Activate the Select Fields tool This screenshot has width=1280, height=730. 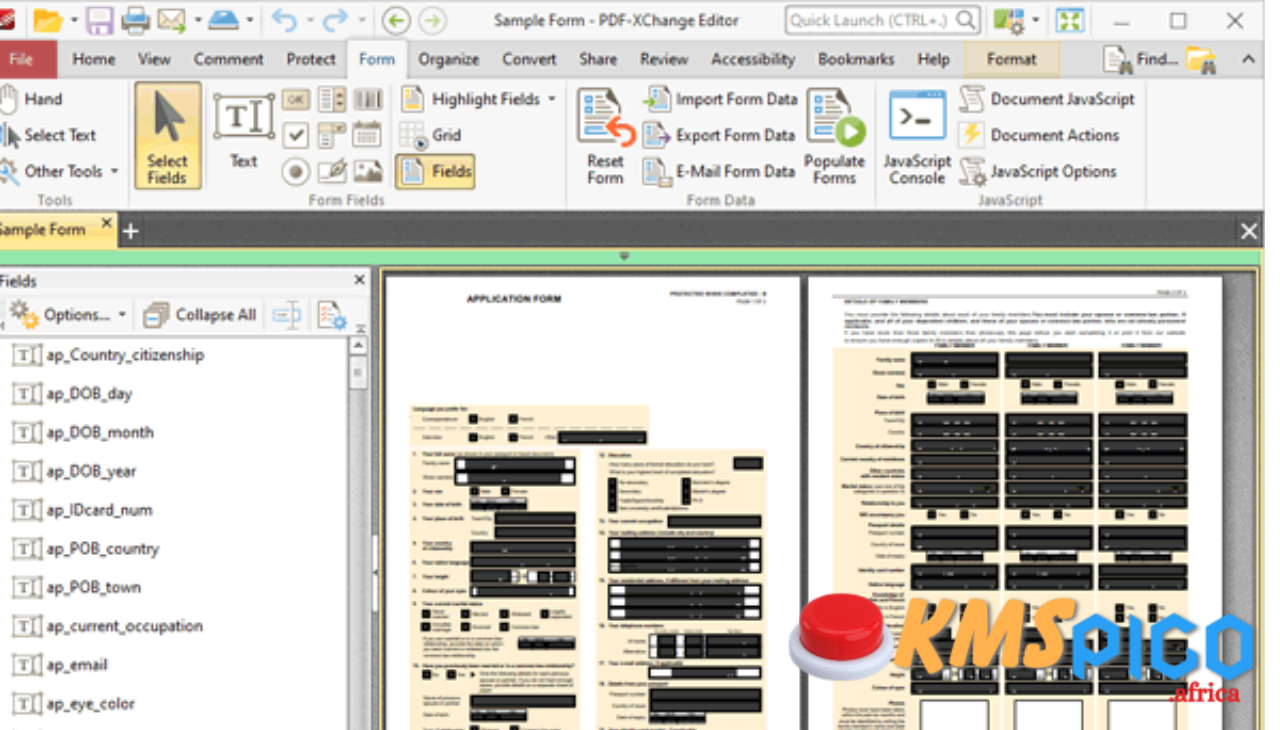(167, 136)
